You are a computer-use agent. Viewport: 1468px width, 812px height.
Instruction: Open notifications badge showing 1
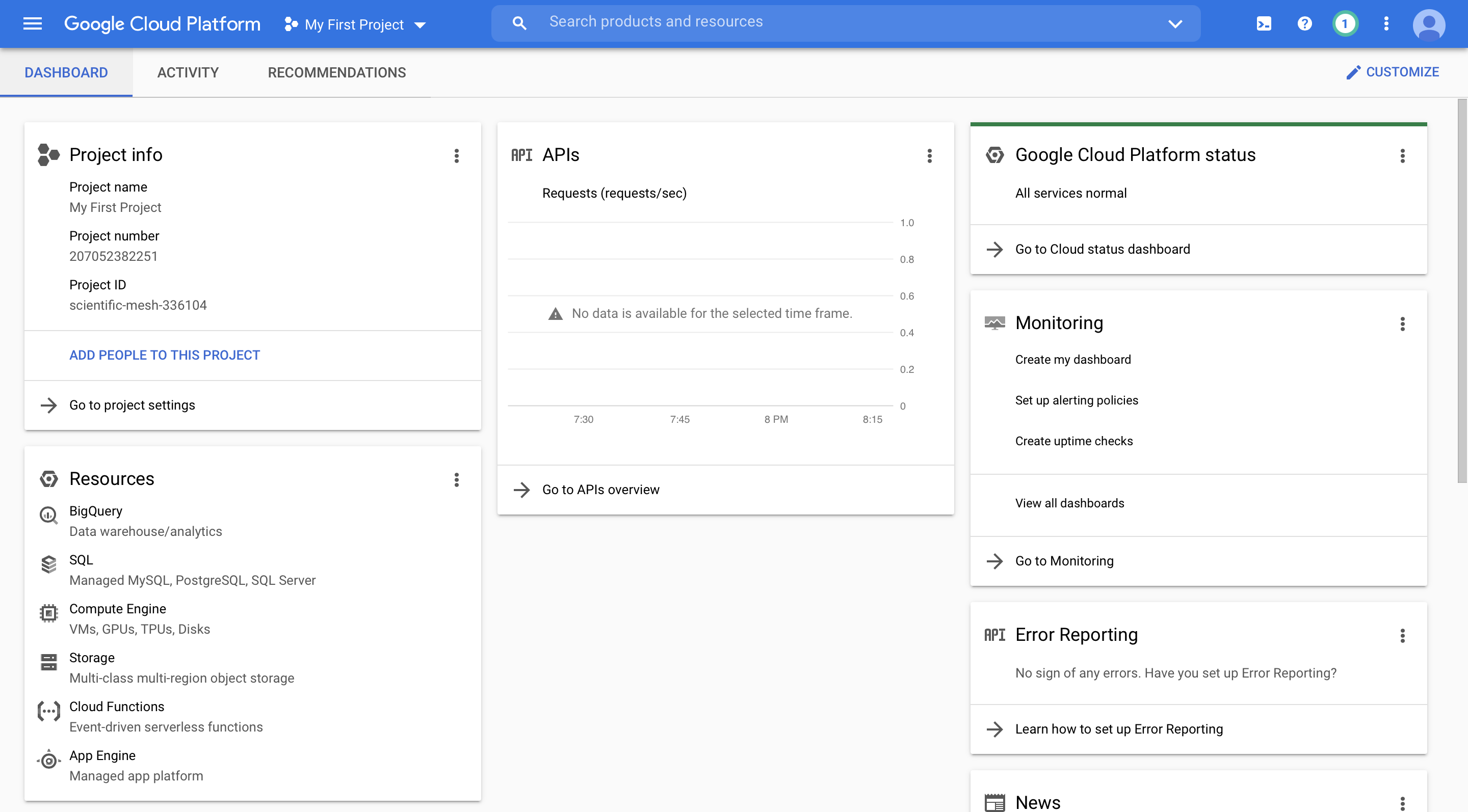tap(1345, 24)
